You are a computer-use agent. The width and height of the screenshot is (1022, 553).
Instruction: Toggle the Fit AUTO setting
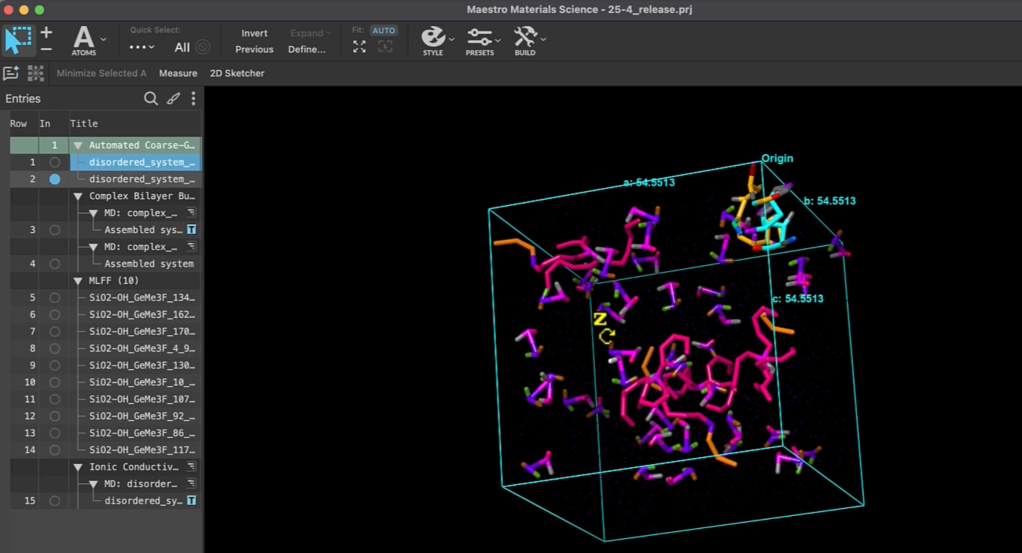pyautogui.click(x=384, y=31)
